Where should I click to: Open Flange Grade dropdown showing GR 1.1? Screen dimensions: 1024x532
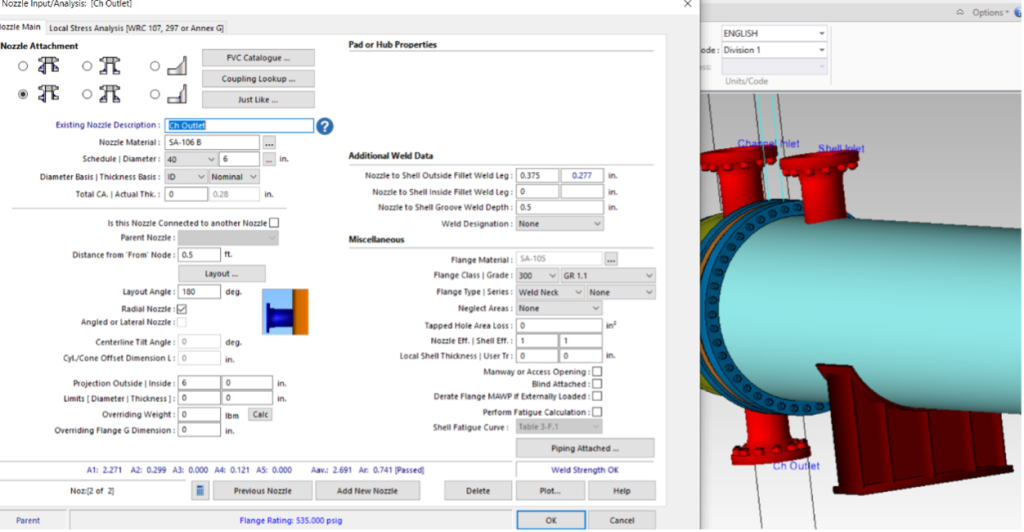(607, 275)
